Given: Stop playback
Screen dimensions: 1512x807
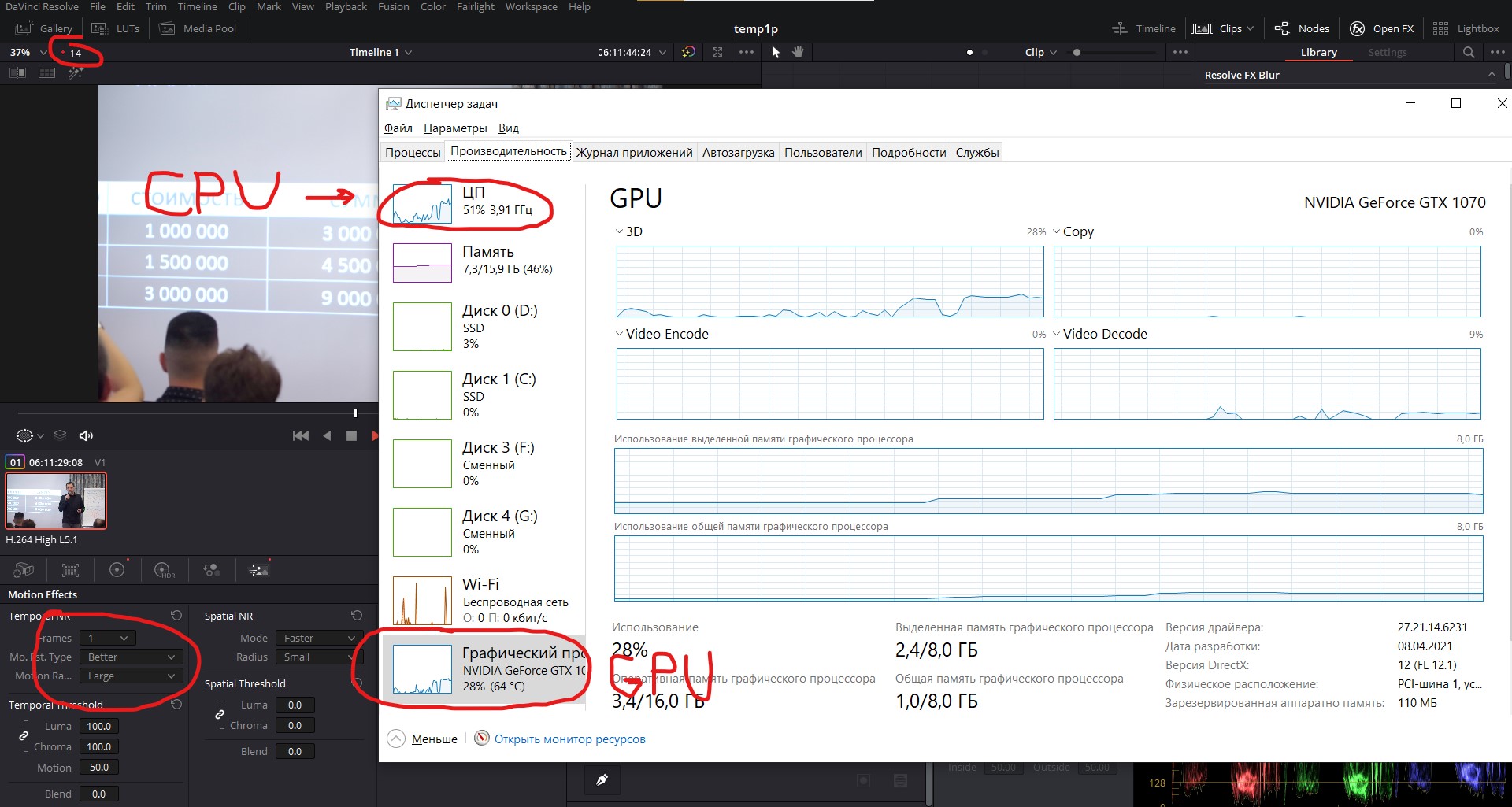Looking at the screenshot, I should click(x=351, y=435).
